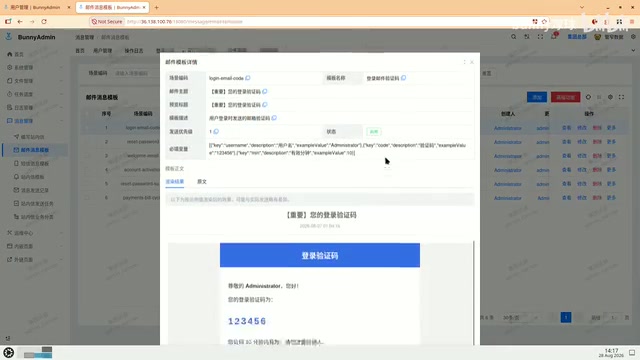Viewport: 640px width, 360px height.
Task: Open the user avatar menu in header
Action: point(609,37)
